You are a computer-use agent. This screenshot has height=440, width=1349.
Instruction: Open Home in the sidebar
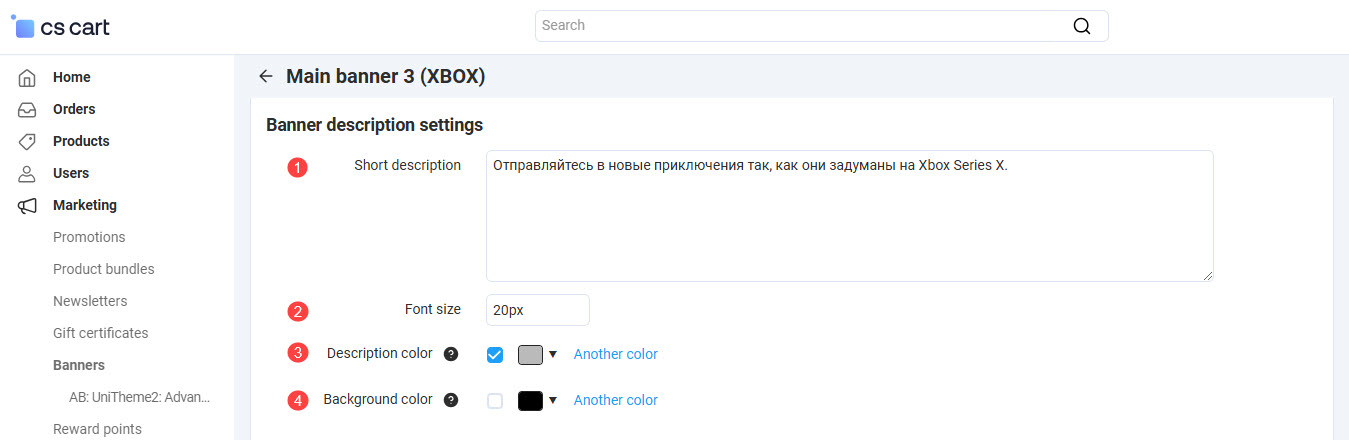coord(72,77)
